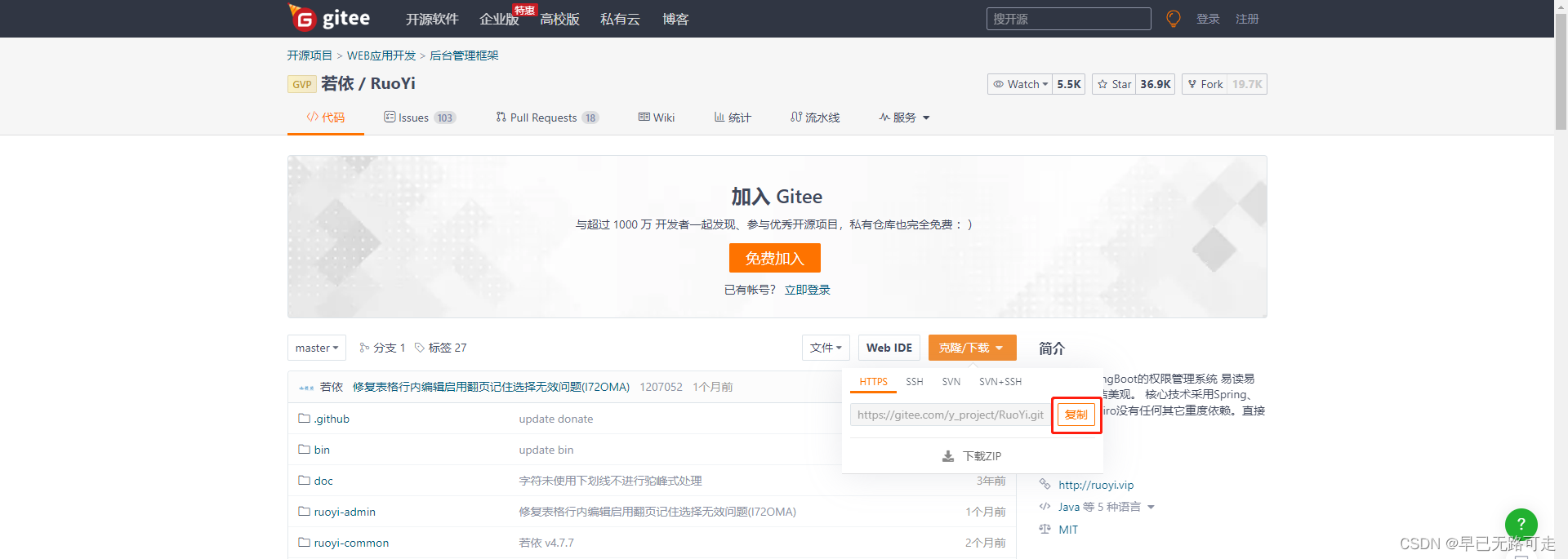Image resolution: width=1568 pixels, height=559 pixels.
Task: Click 博客 in top navigation
Action: (x=675, y=19)
